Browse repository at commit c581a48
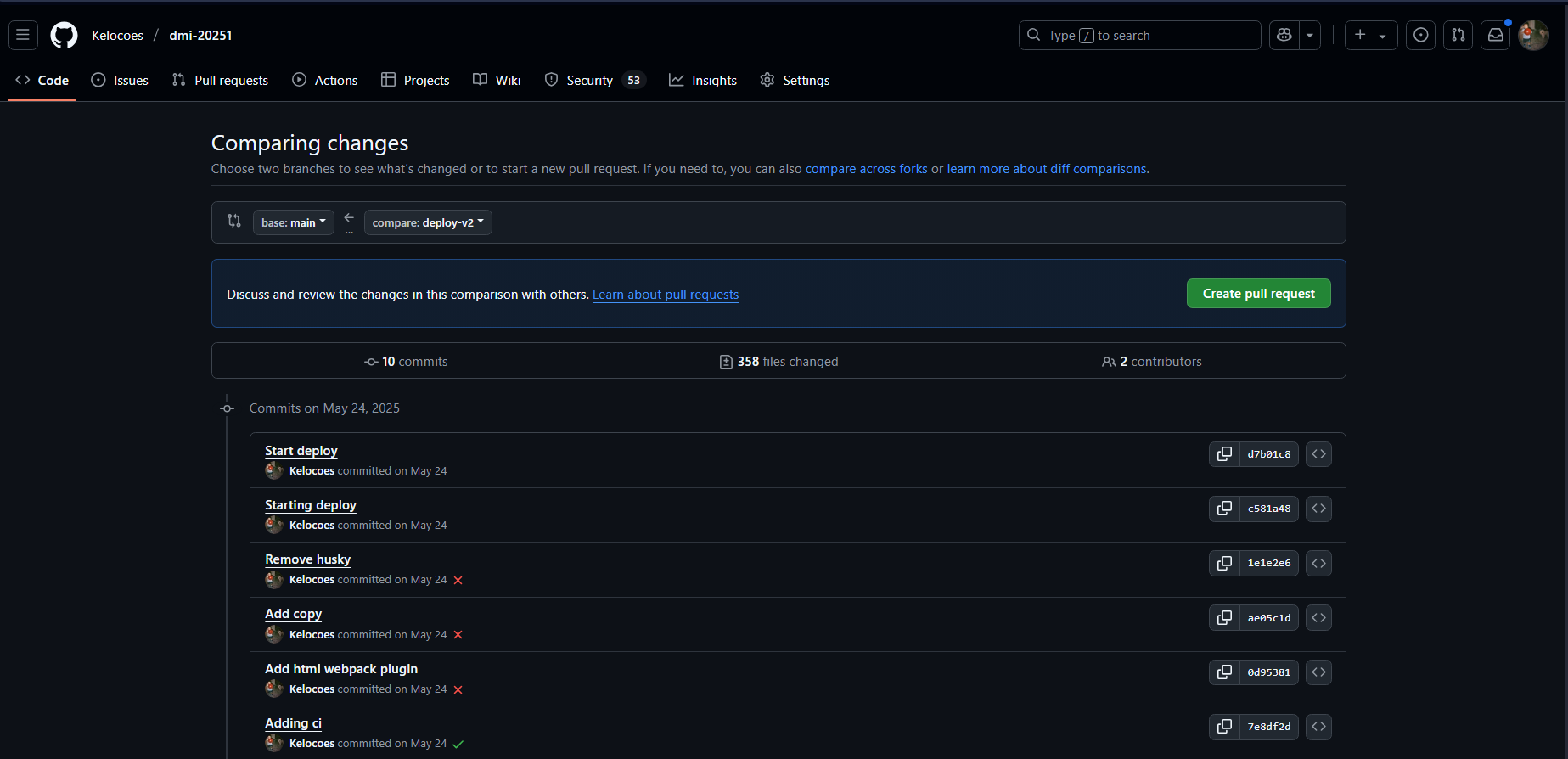This screenshot has height=759, width=1568. (x=1318, y=509)
